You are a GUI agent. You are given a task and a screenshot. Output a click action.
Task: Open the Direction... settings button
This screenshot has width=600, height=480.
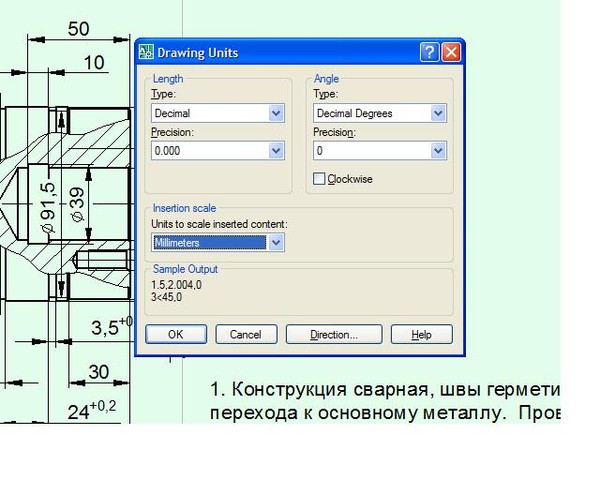tap(334, 334)
